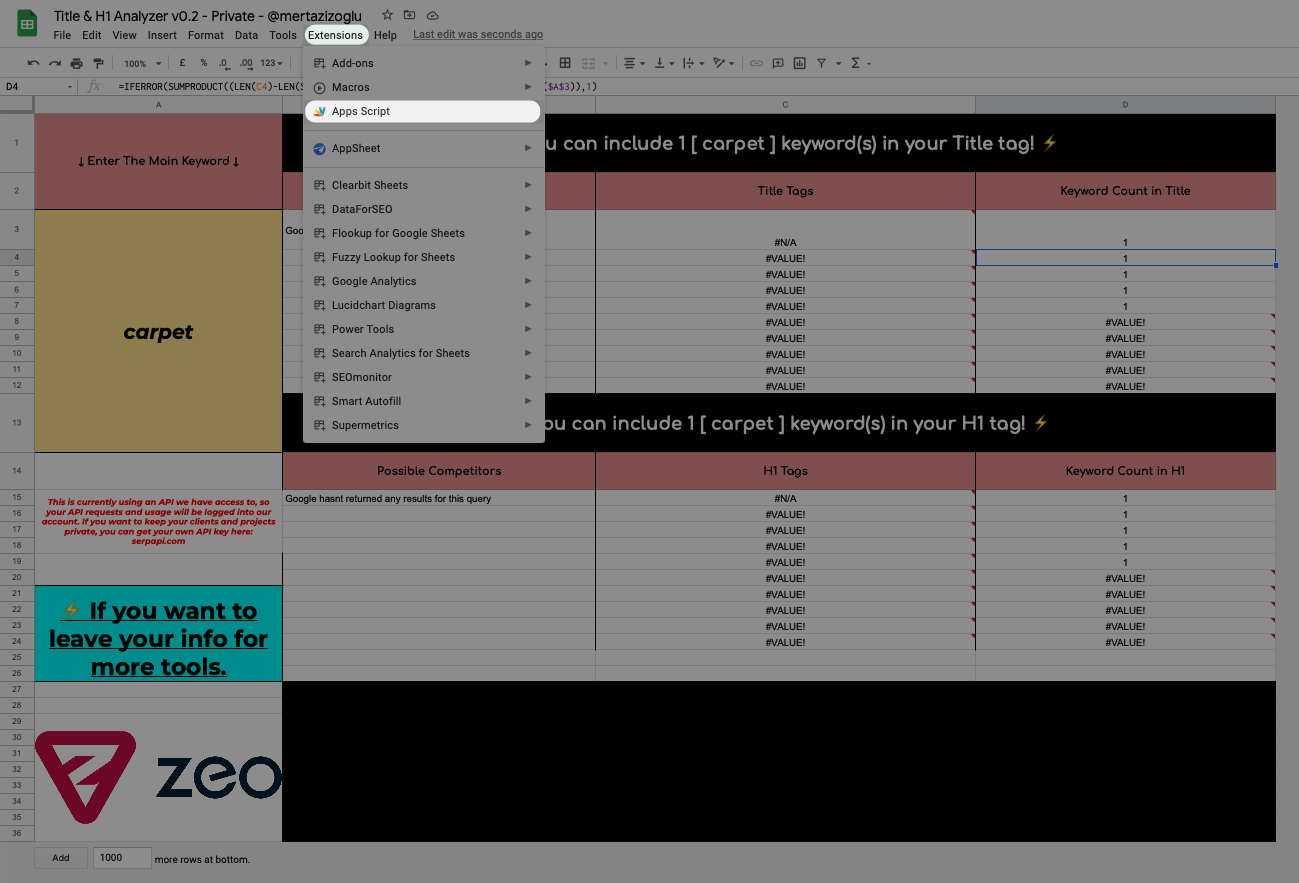Open the more number formats (123) dropdown
1299x883 pixels.
273,63
